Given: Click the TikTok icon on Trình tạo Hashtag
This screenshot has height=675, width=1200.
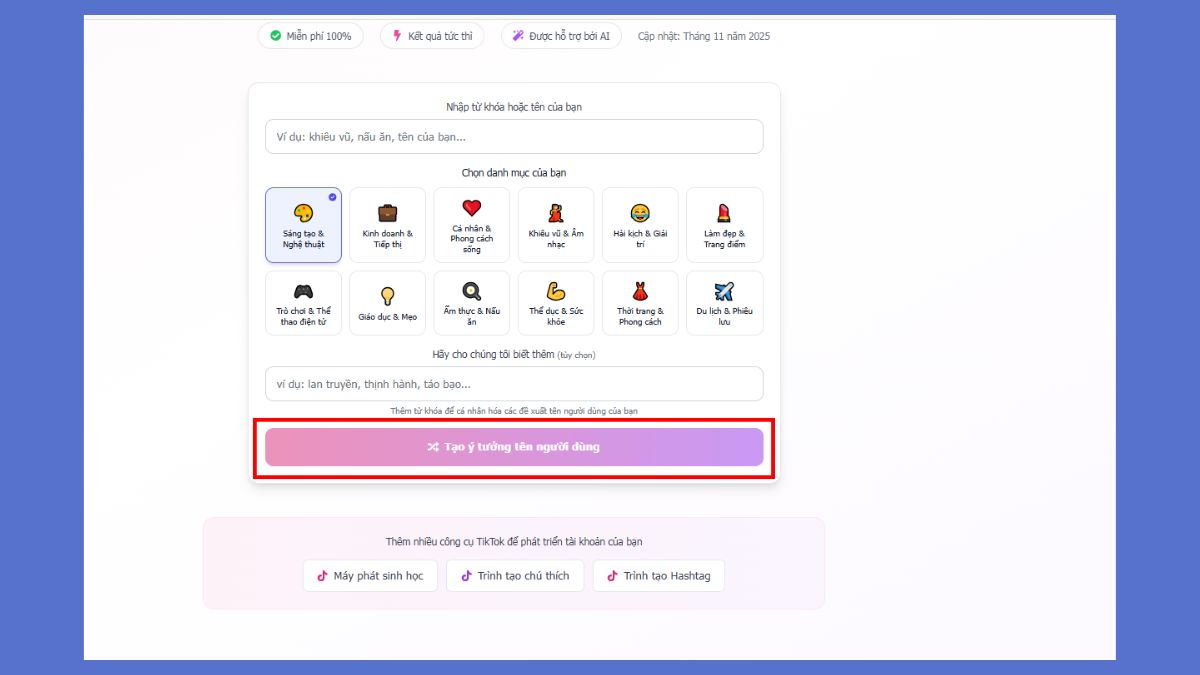Looking at the screenshot, I should pos(612,576).
